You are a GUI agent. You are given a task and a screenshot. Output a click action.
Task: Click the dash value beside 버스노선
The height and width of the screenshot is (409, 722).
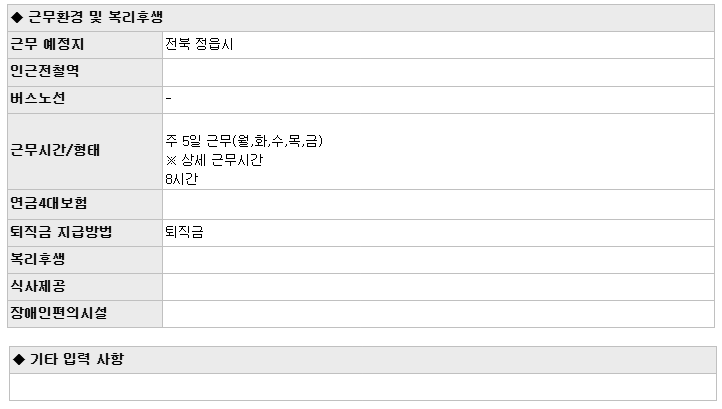point(169,98)
